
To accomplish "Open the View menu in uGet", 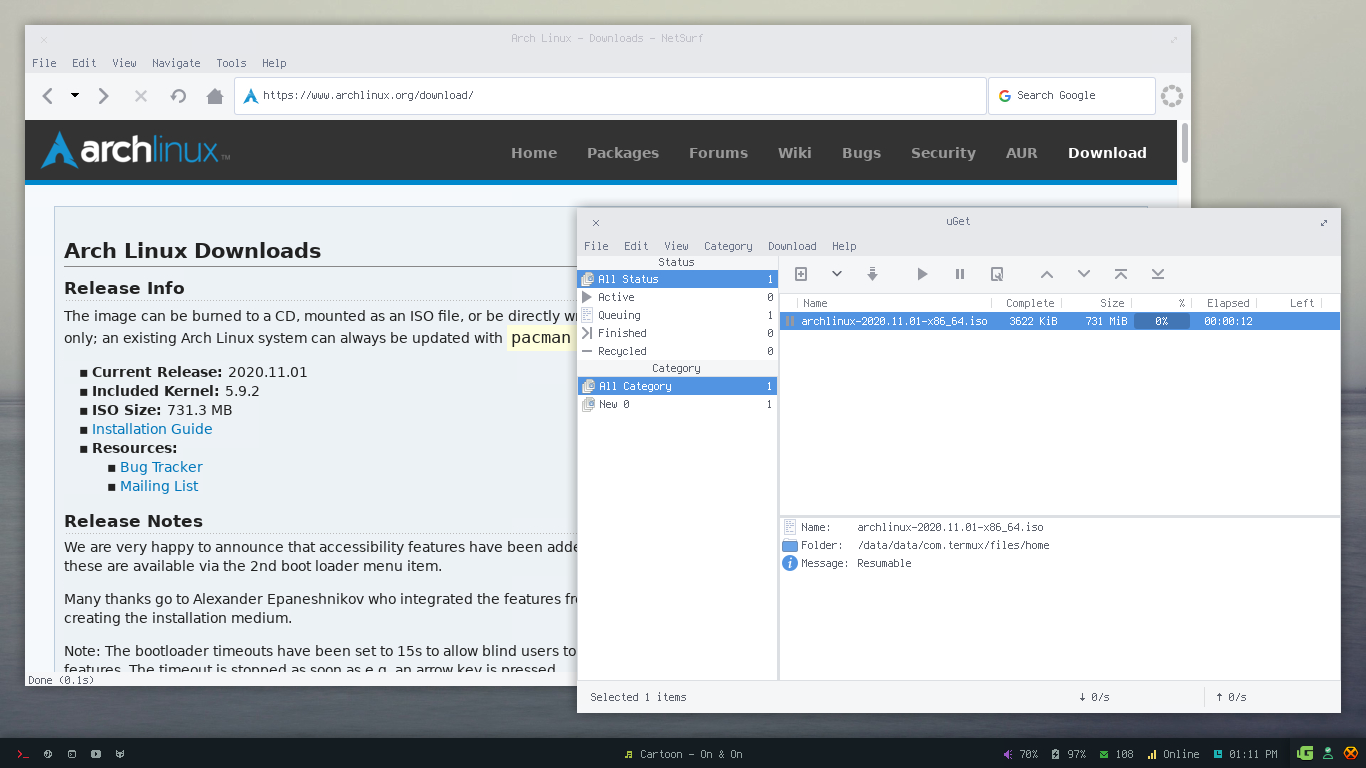I will point(676,246).
